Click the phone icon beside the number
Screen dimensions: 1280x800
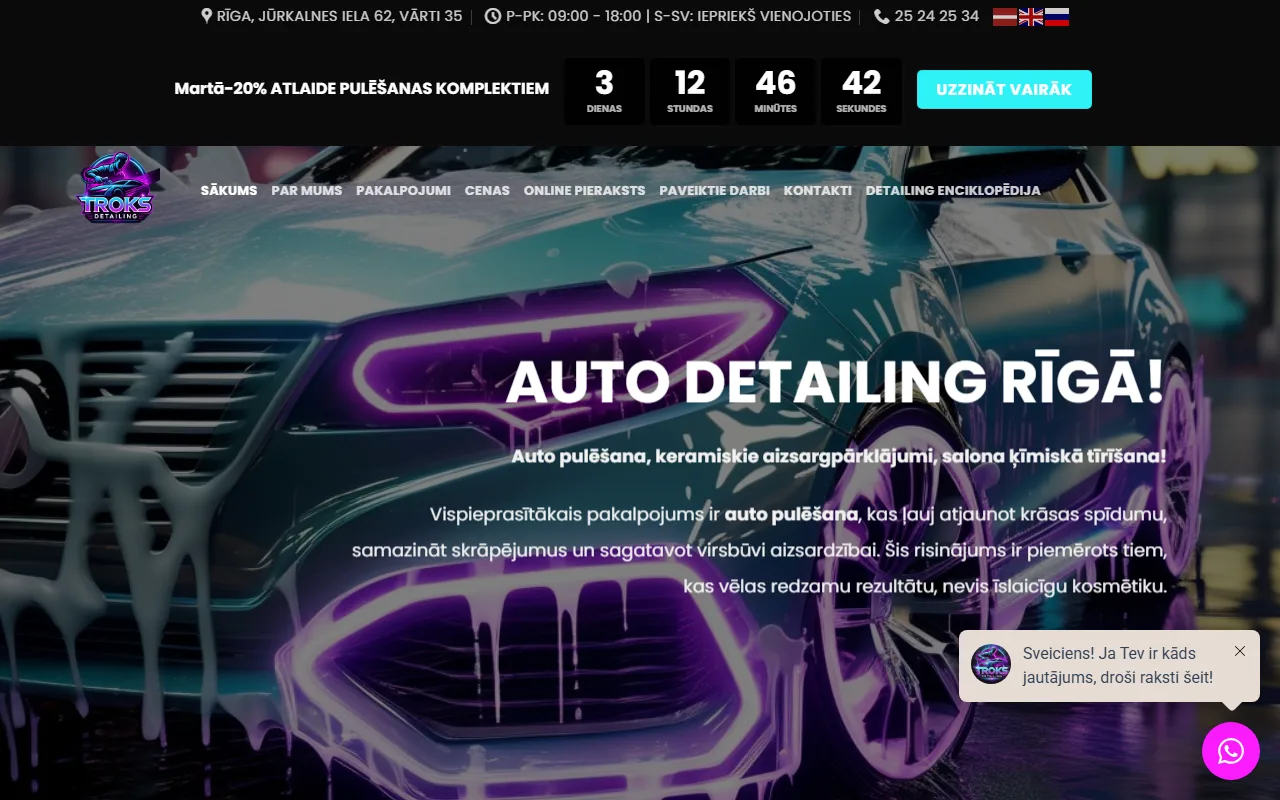point(881,16)
